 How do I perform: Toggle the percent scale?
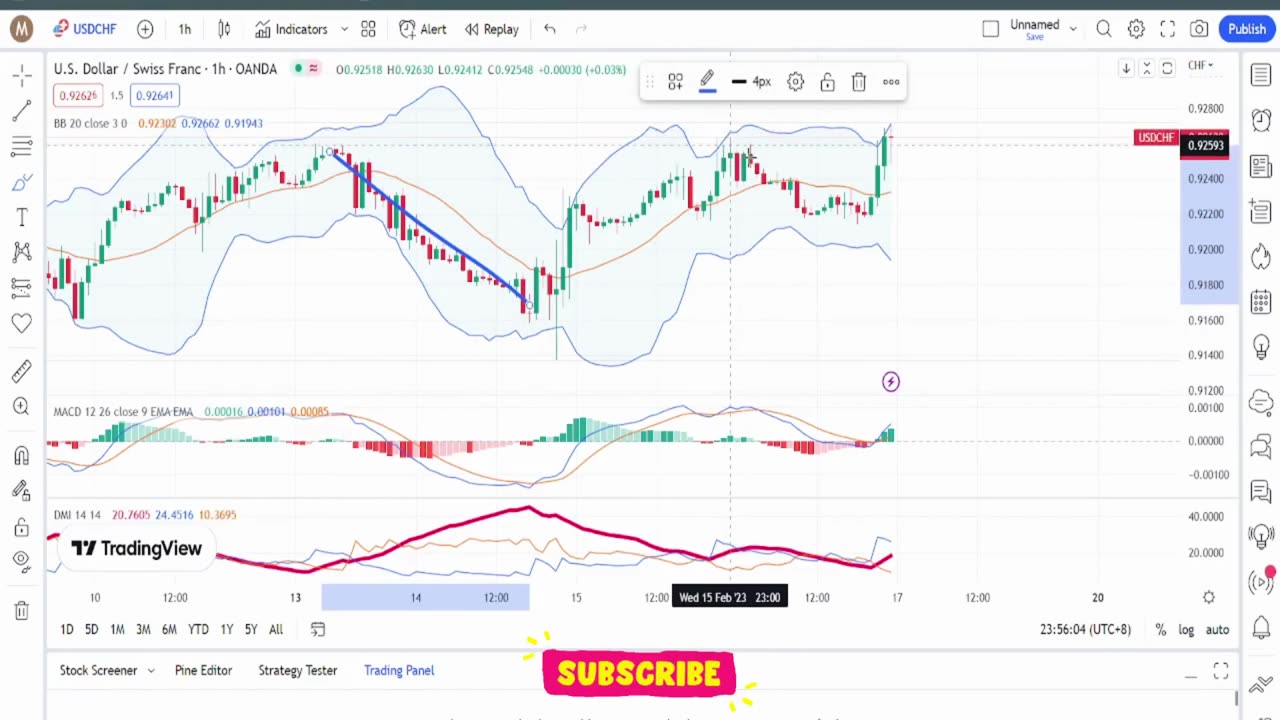[1160, 629]
